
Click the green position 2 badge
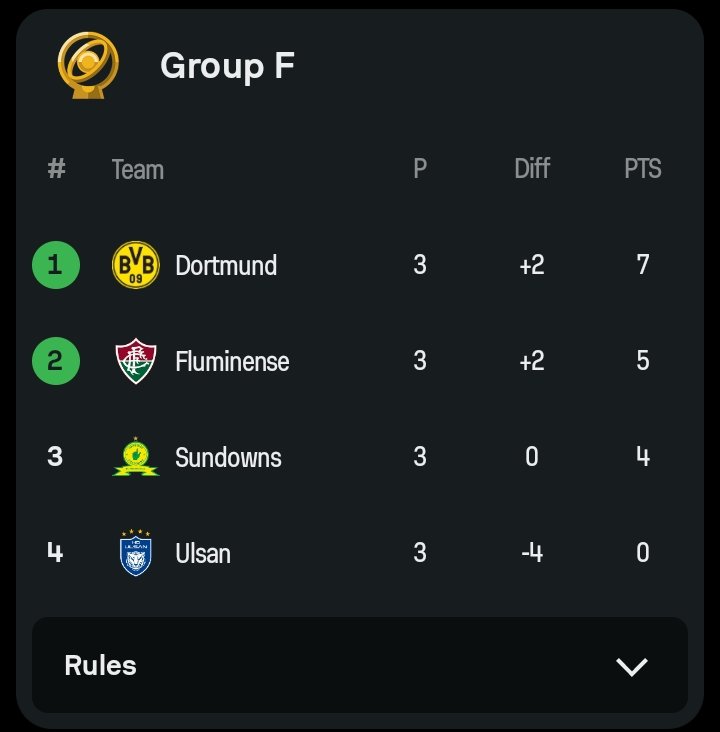tap(56, 361)
